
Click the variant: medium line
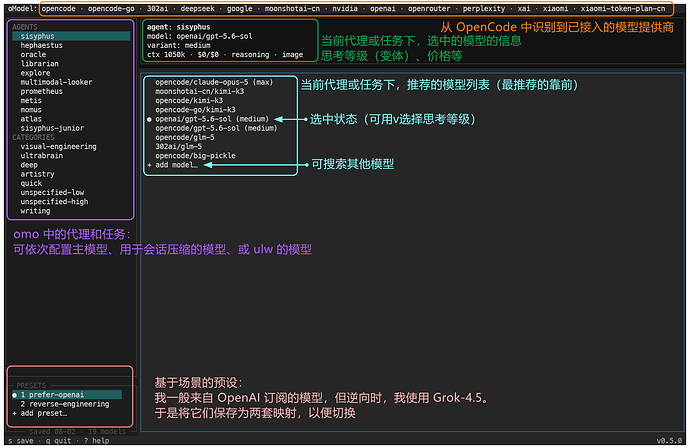(179, 45)
